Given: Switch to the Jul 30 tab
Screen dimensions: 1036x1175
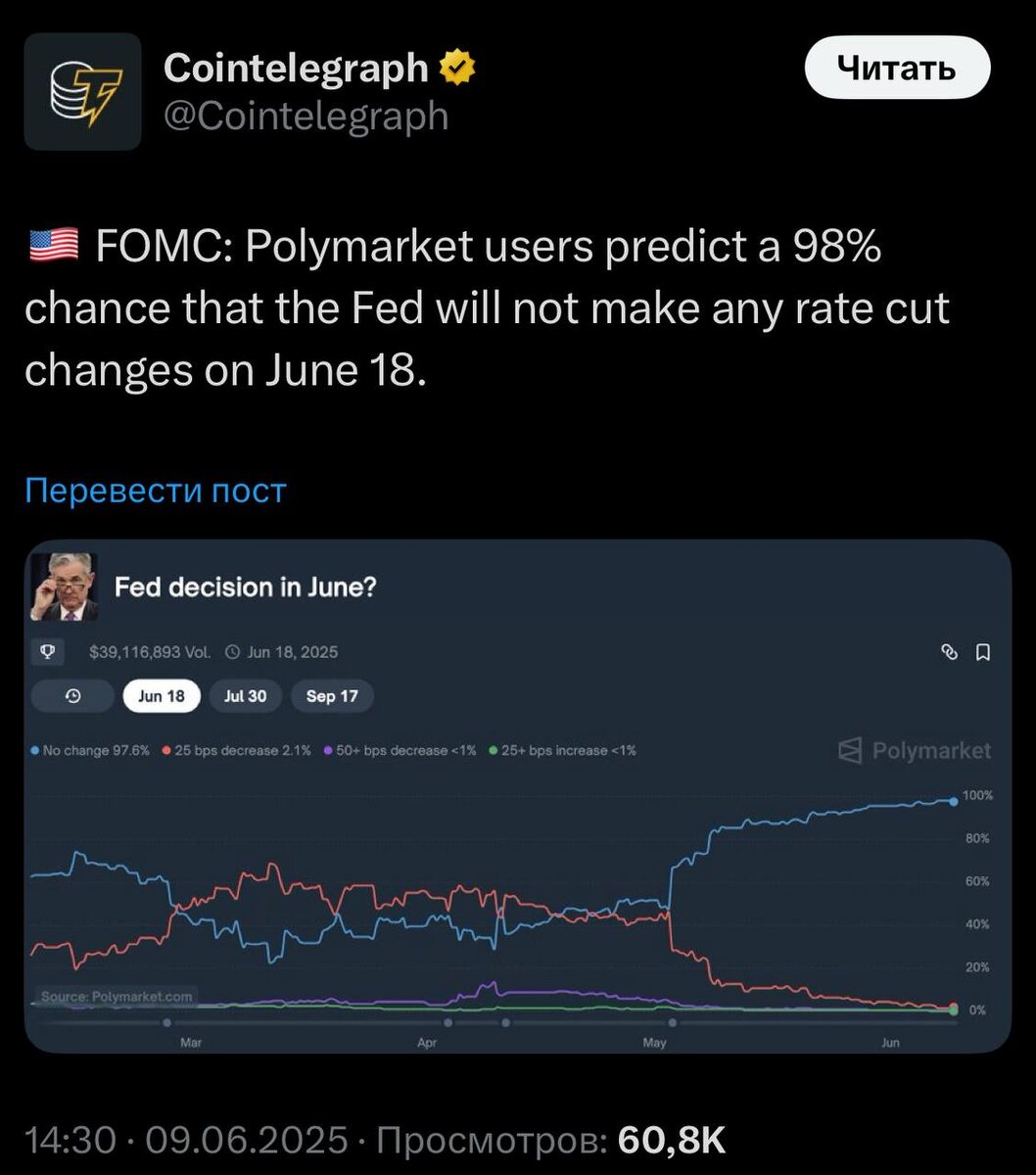Looking at the screenshot, I should point(245,696).
